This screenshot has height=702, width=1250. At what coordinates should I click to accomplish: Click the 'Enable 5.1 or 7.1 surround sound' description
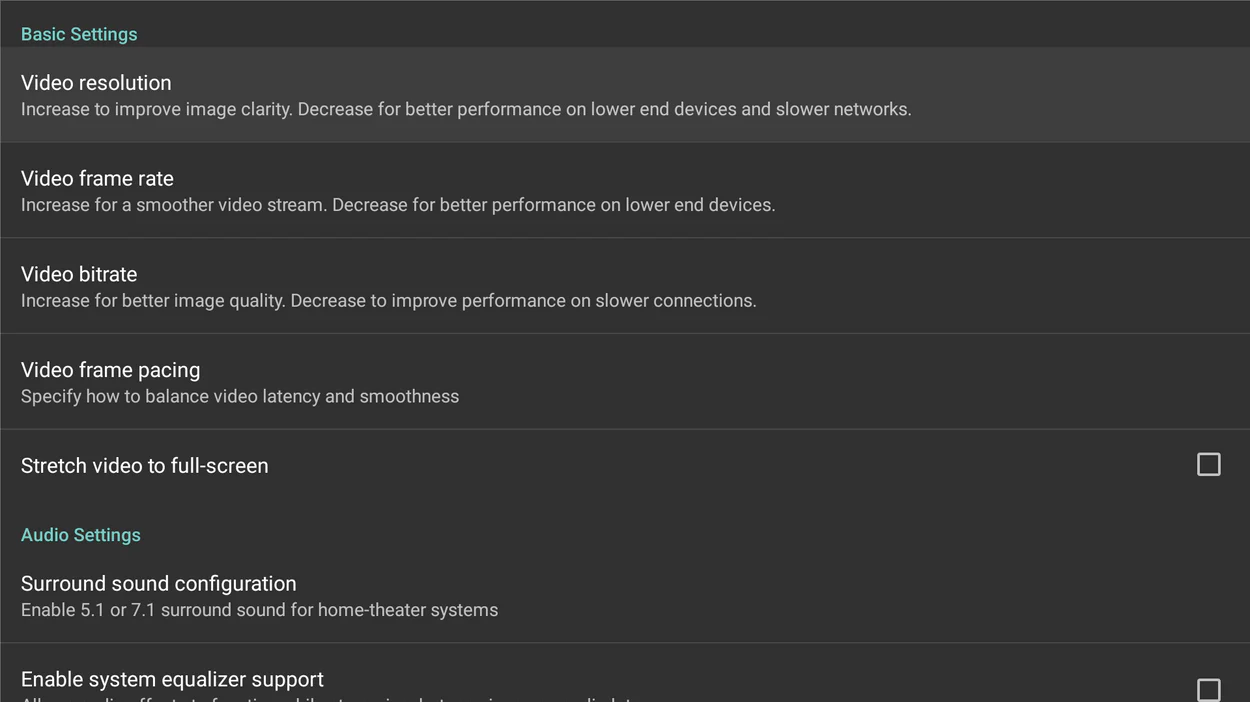tap(260, 610)
